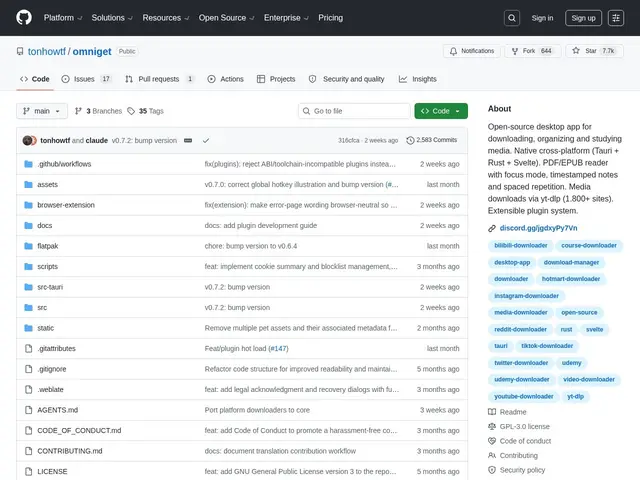
Task: Click the link icon beside discord URL
Action: pyautogui.click(x=492, y=228)
